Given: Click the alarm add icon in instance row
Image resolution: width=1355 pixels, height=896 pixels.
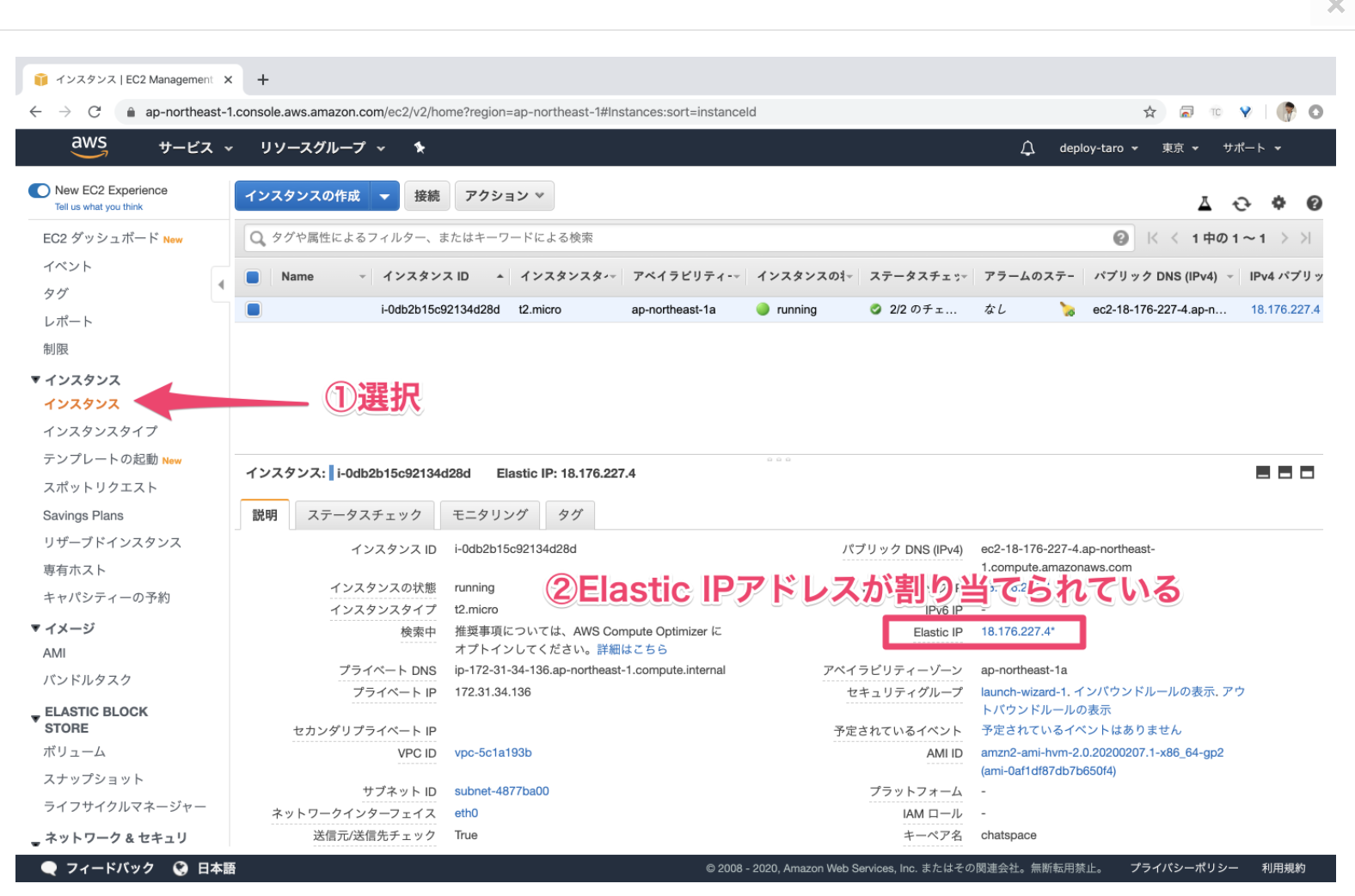Looking at the screenshot, I should coord(1067,310).
